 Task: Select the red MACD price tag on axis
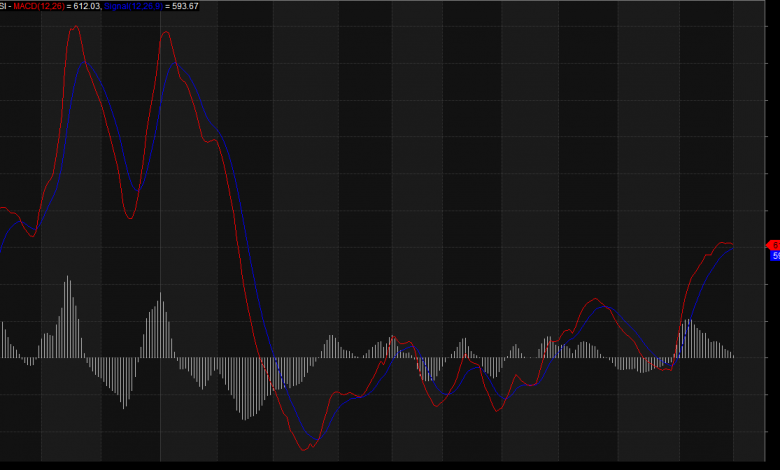(773, 245)
